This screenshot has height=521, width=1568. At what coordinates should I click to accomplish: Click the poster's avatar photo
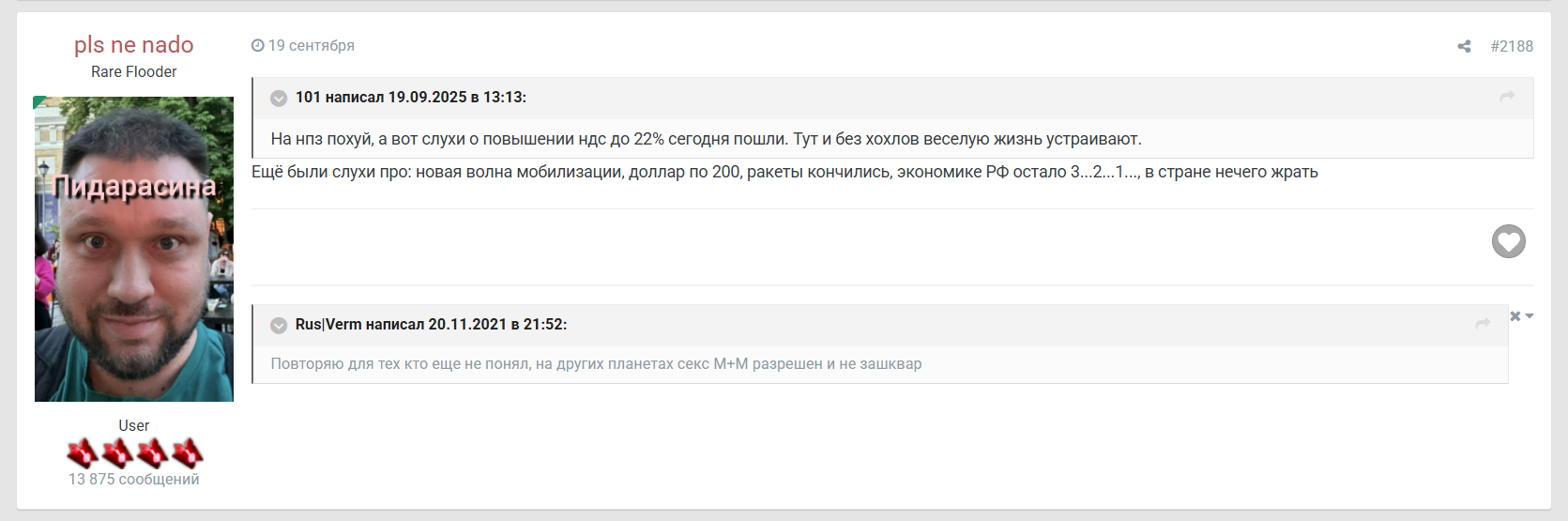[134, 249]
